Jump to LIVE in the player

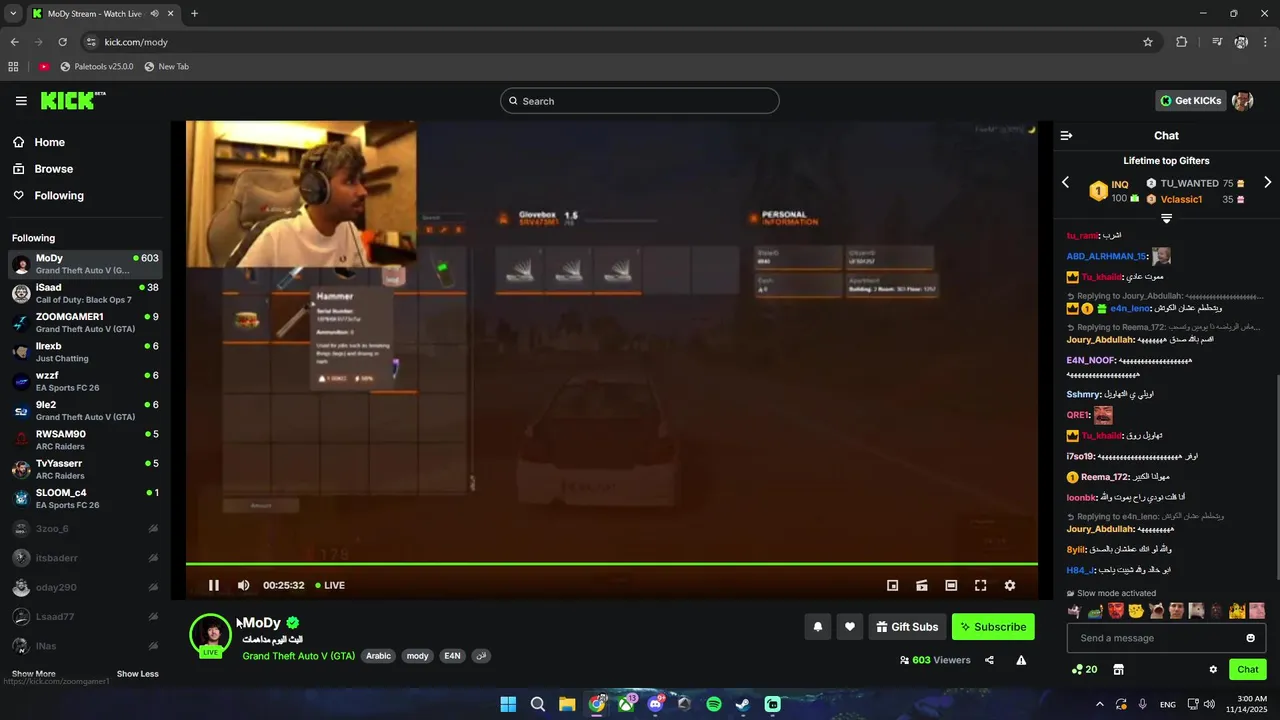[330, 585]
